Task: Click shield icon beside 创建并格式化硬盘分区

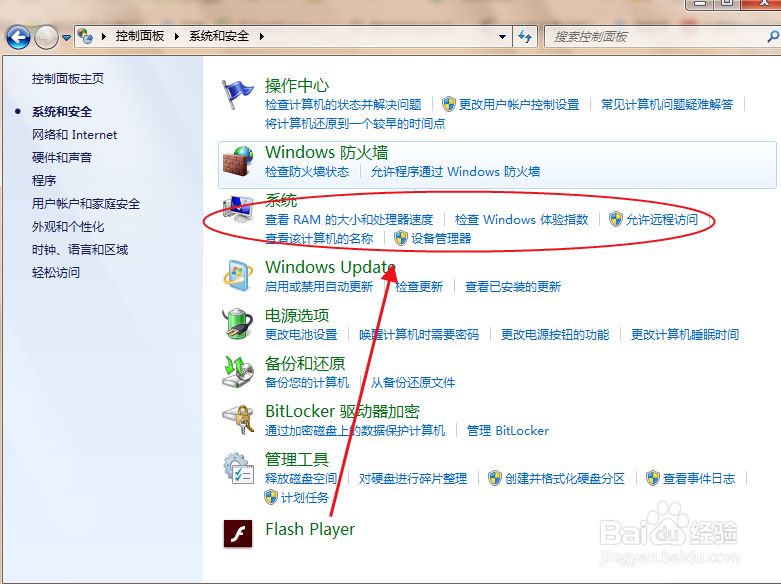Action: point(495,478)
